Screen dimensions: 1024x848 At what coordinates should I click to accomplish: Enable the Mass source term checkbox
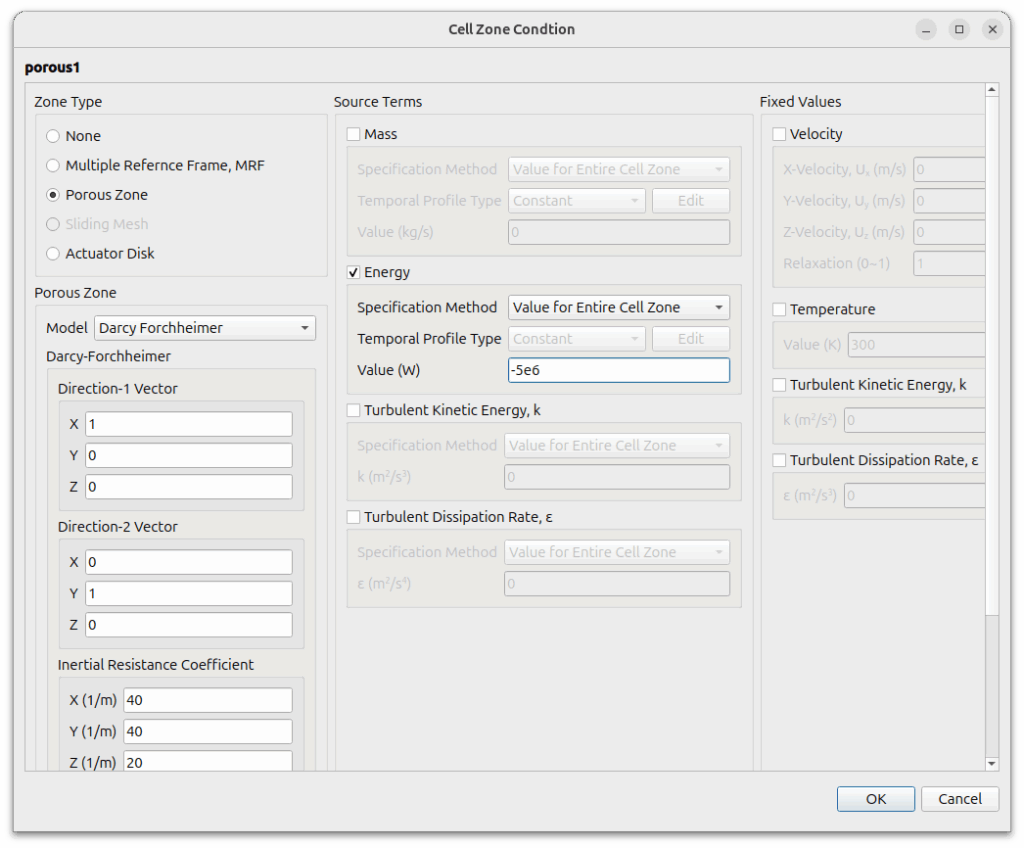click(353, 134)
